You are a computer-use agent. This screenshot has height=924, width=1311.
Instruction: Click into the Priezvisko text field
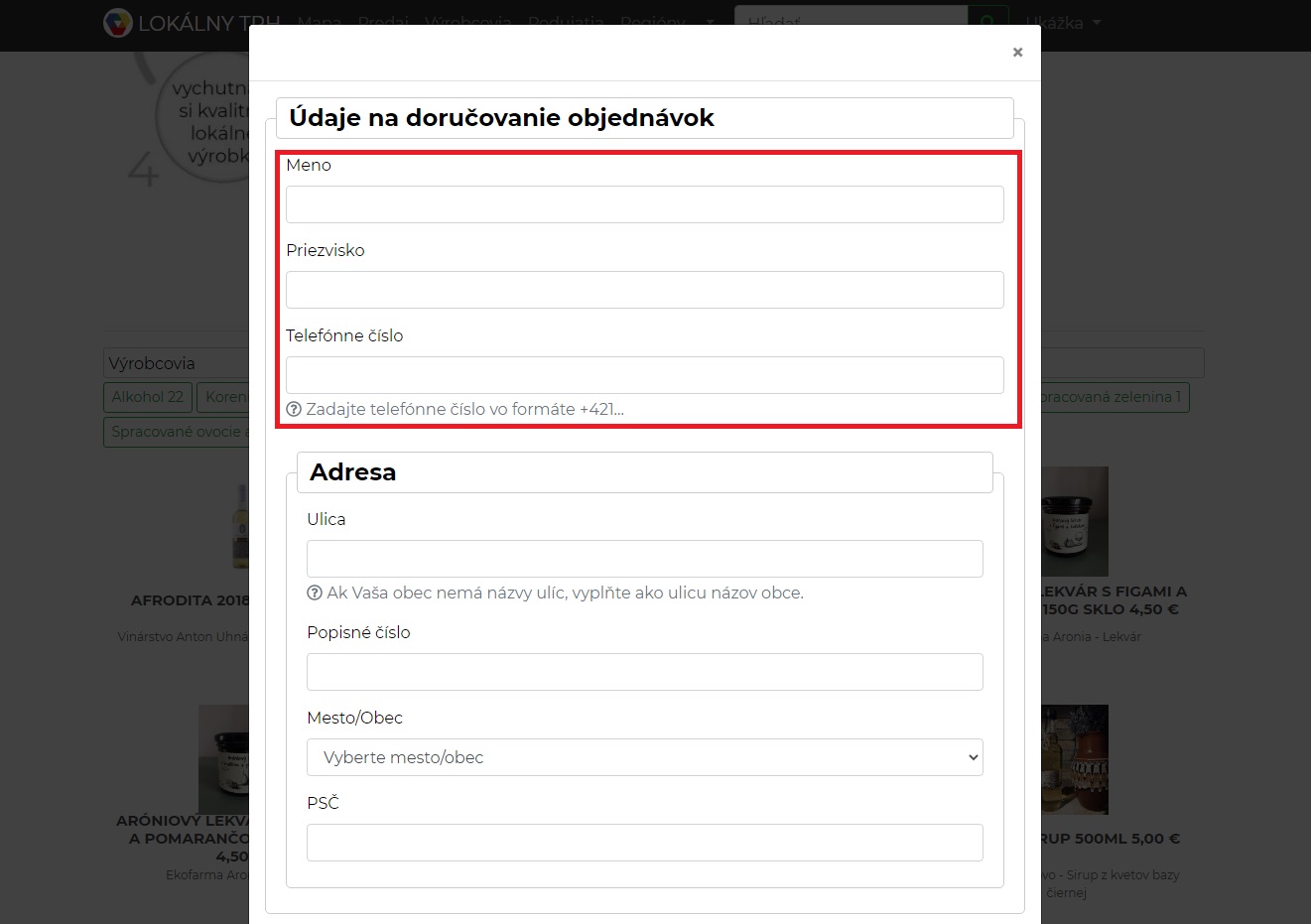coord(644,290)
